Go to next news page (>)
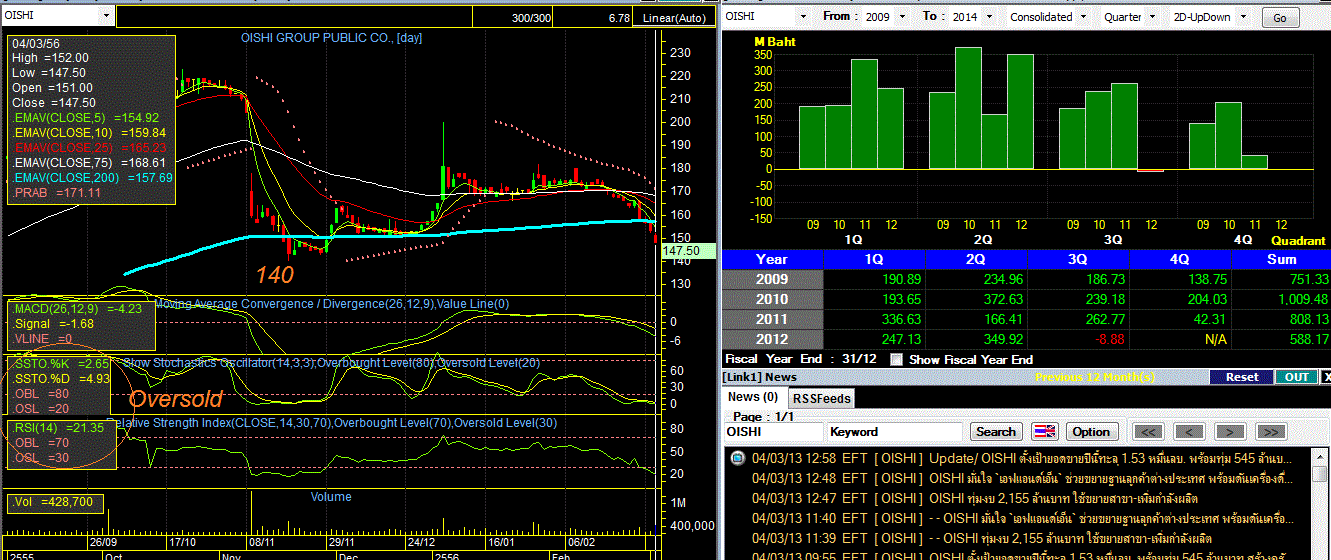The height and width of the screenshot is (560, 1331). click(1229, 431)
